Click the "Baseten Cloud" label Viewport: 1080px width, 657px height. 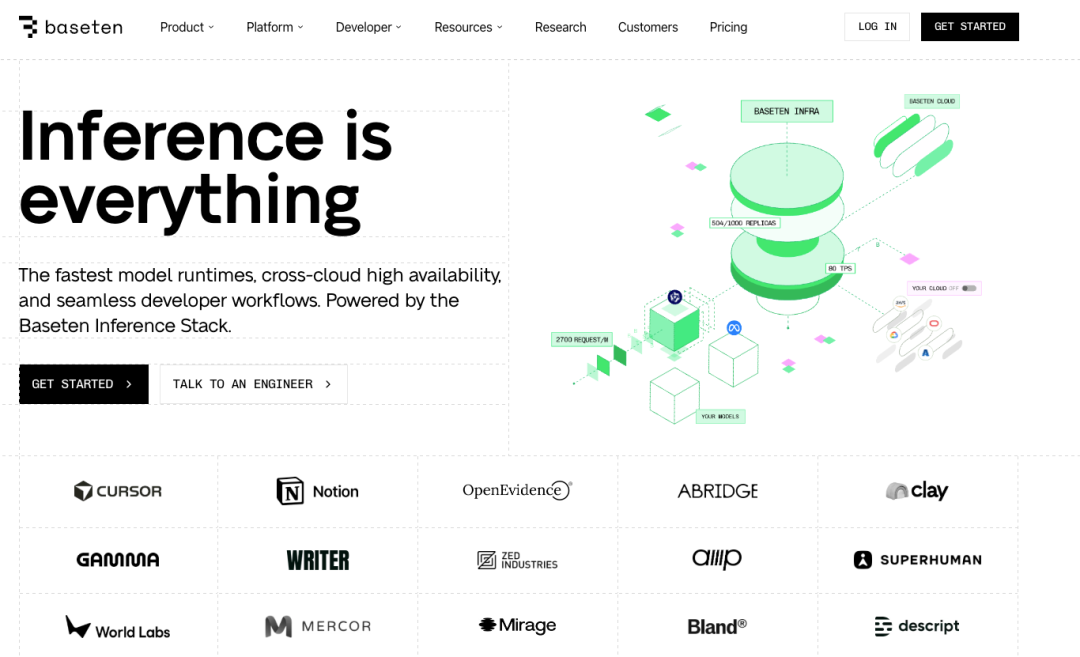(932, 101)
